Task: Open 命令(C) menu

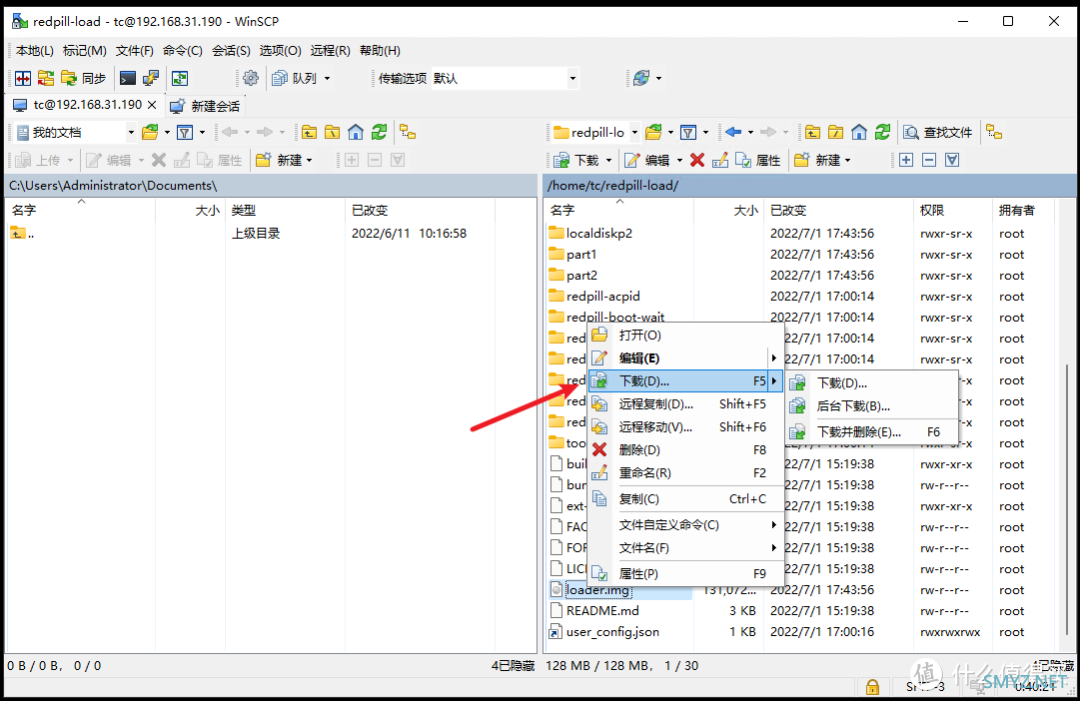Action: click(183, 50)
